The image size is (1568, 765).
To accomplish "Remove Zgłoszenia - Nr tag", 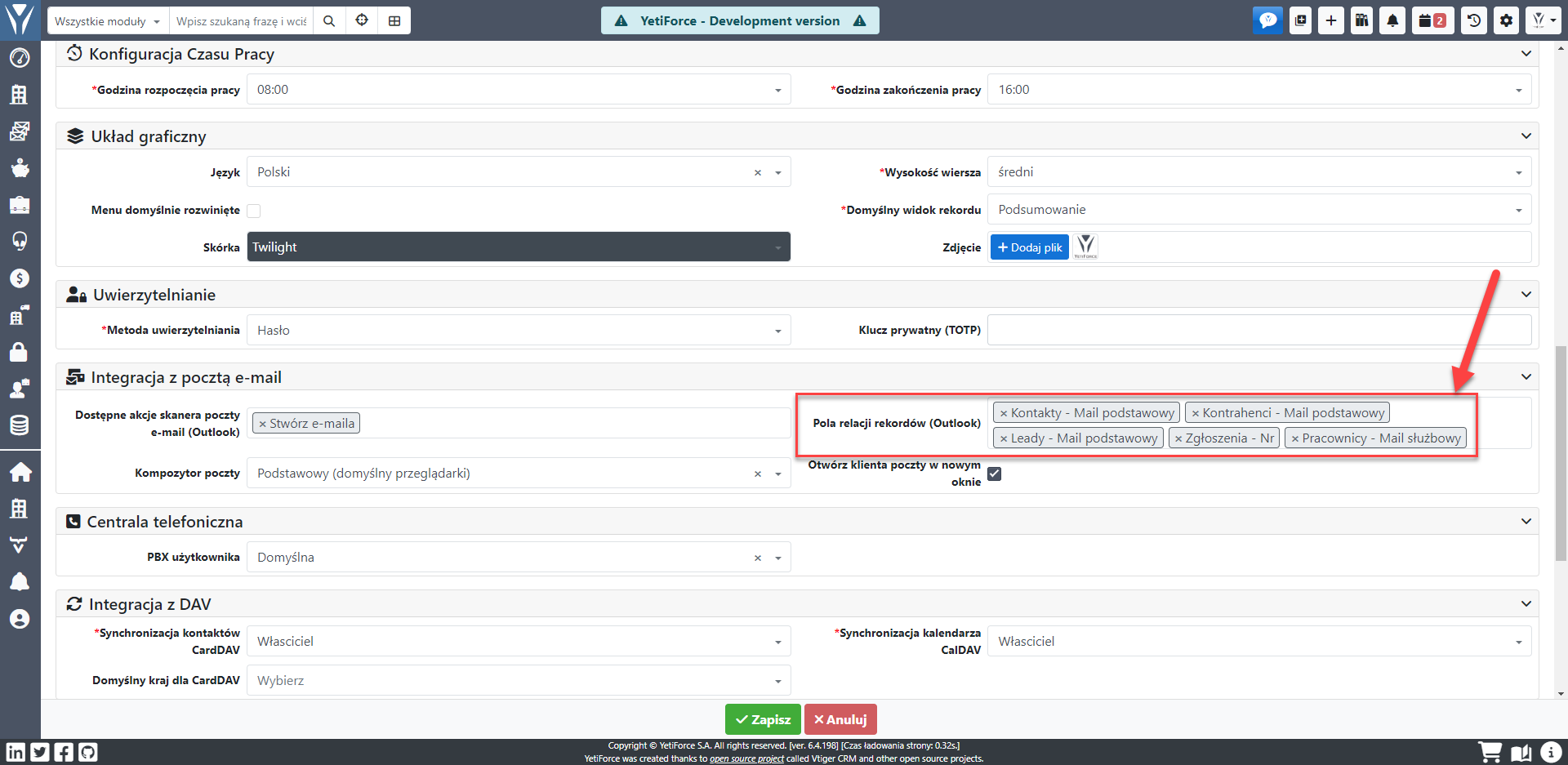I will pos(1178,438).
